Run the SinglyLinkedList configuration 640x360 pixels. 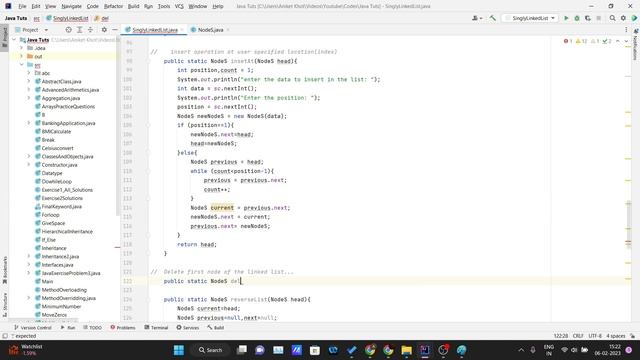click(566, 18)
